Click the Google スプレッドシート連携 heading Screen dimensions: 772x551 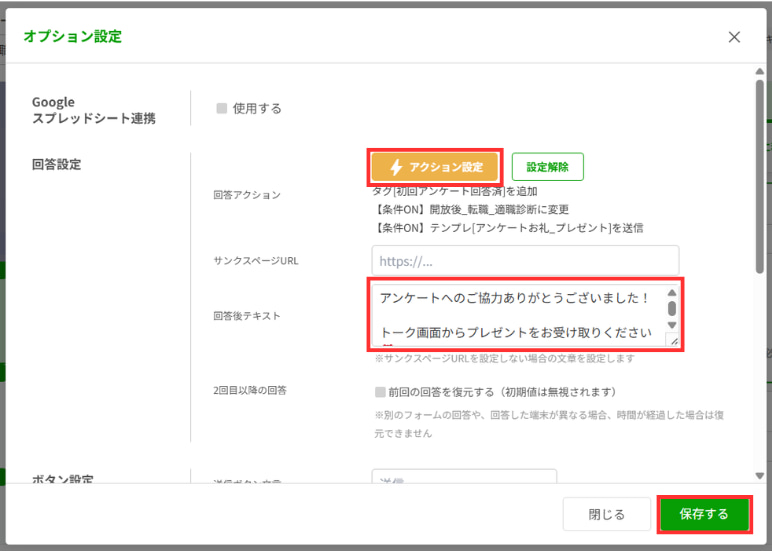tap(94, 110)
